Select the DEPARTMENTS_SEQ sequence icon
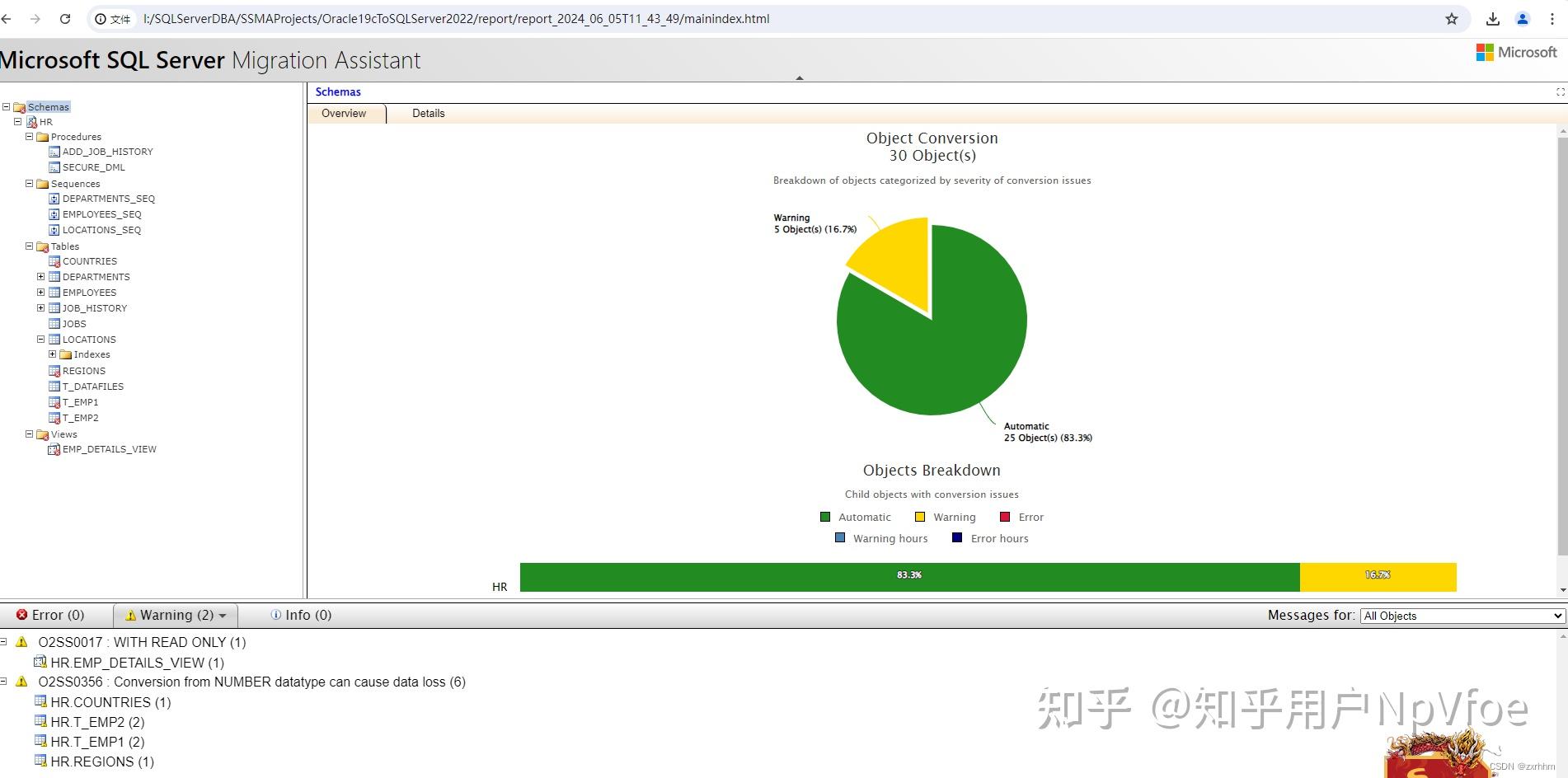 click(x=54, y=199)
